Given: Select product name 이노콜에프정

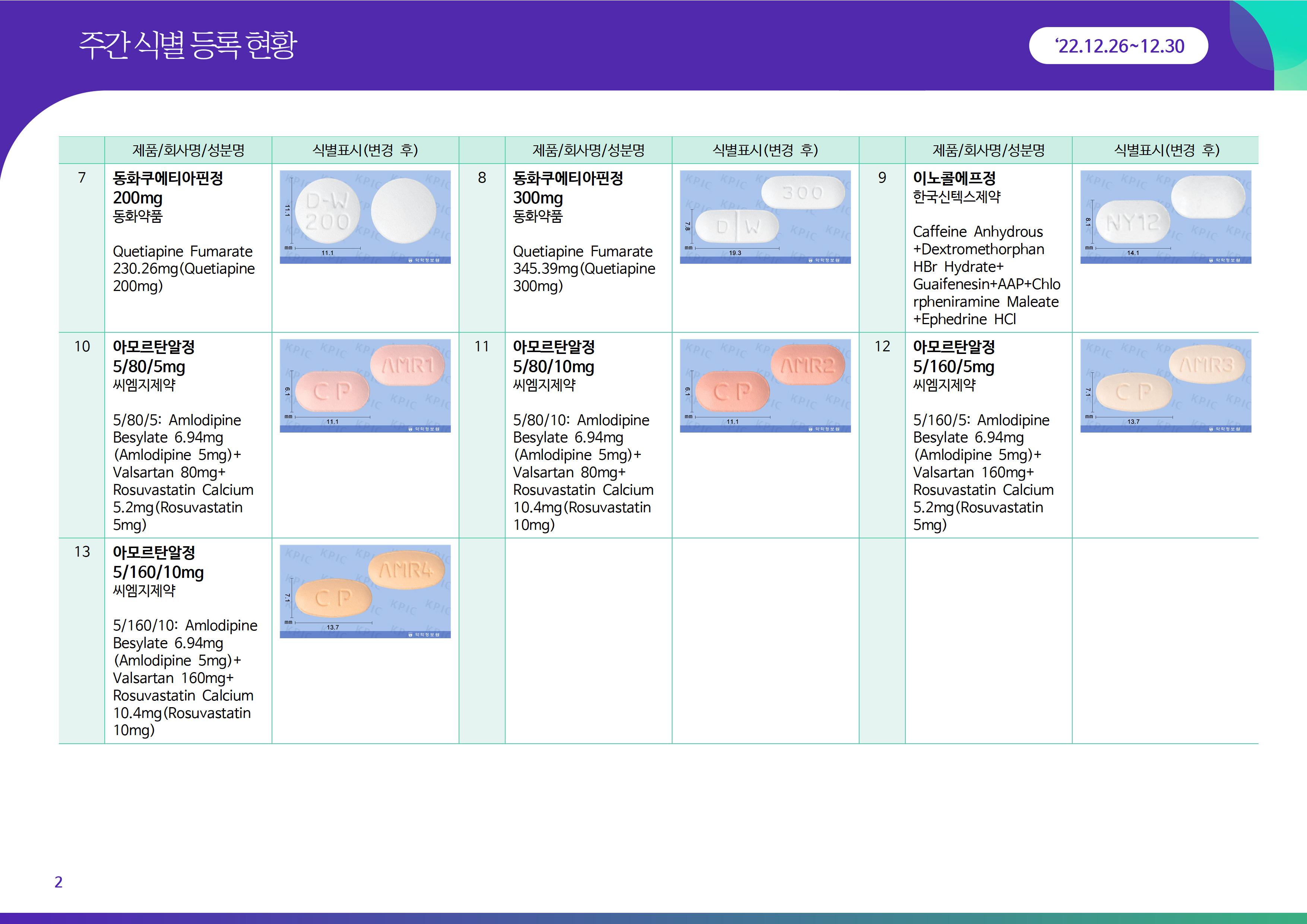Looking at the screenshot, I should 954,178.
